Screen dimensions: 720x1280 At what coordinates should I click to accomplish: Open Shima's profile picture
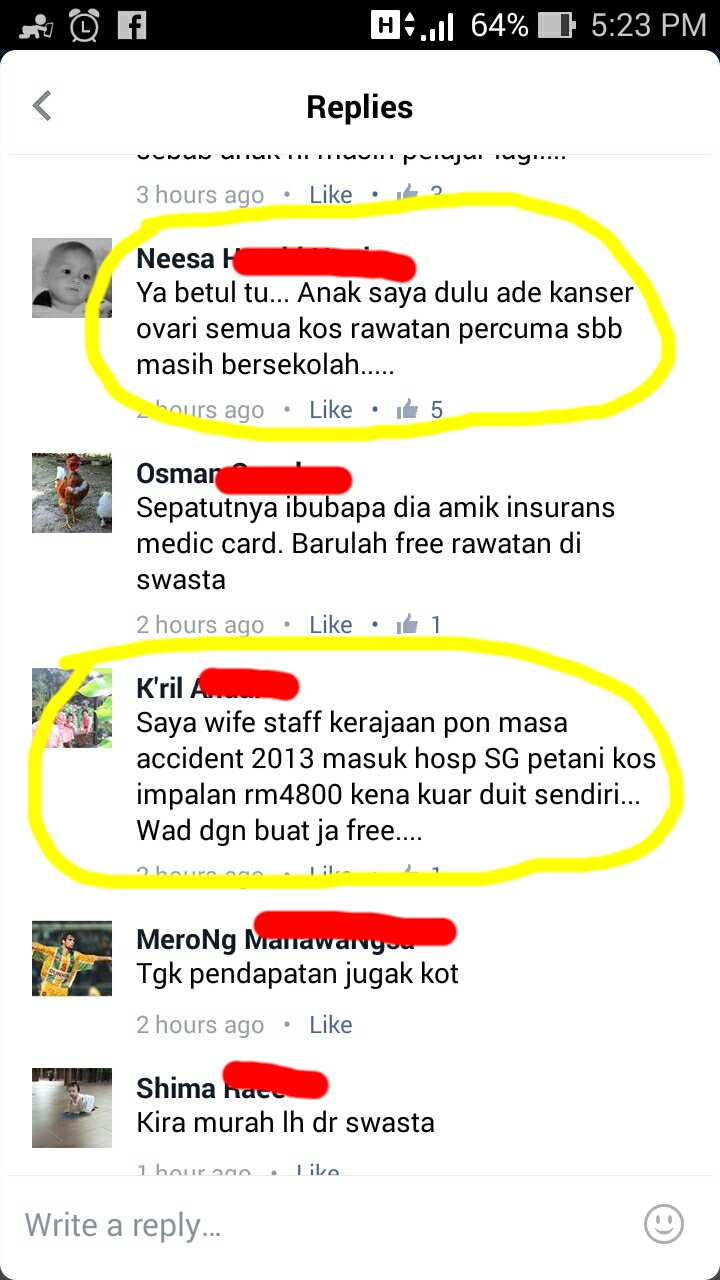point(72,1108)
